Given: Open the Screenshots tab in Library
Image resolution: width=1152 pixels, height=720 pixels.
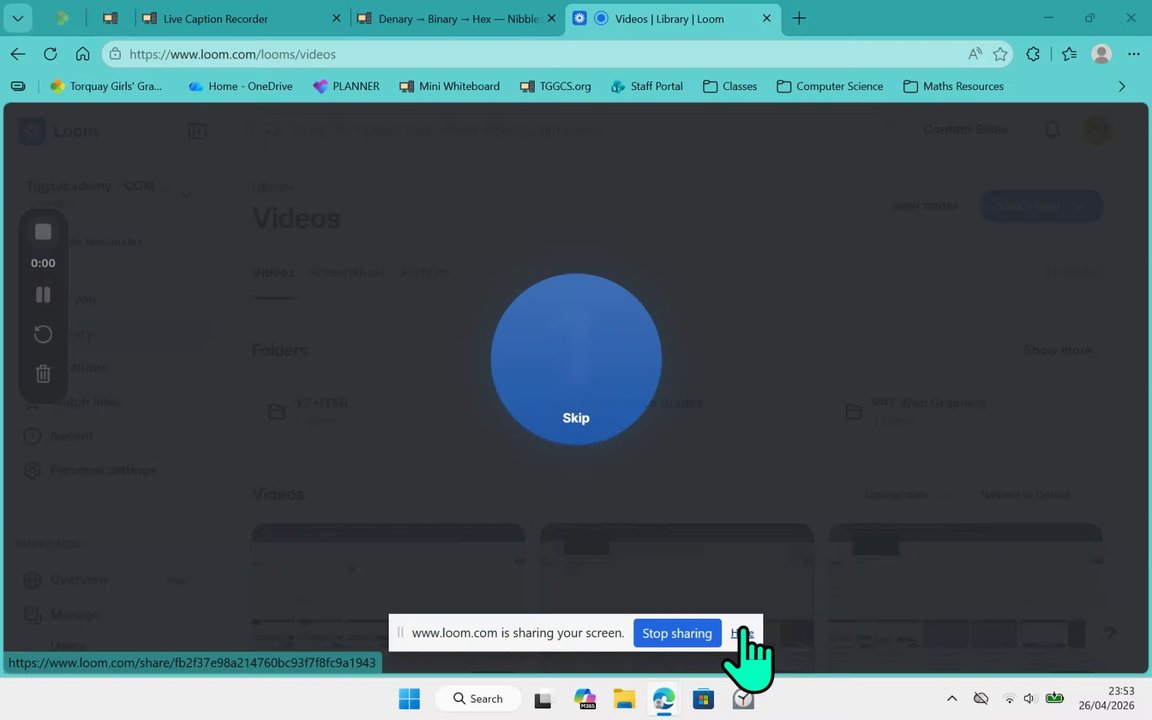Looking at the screenshot, I should coord(346,272).
